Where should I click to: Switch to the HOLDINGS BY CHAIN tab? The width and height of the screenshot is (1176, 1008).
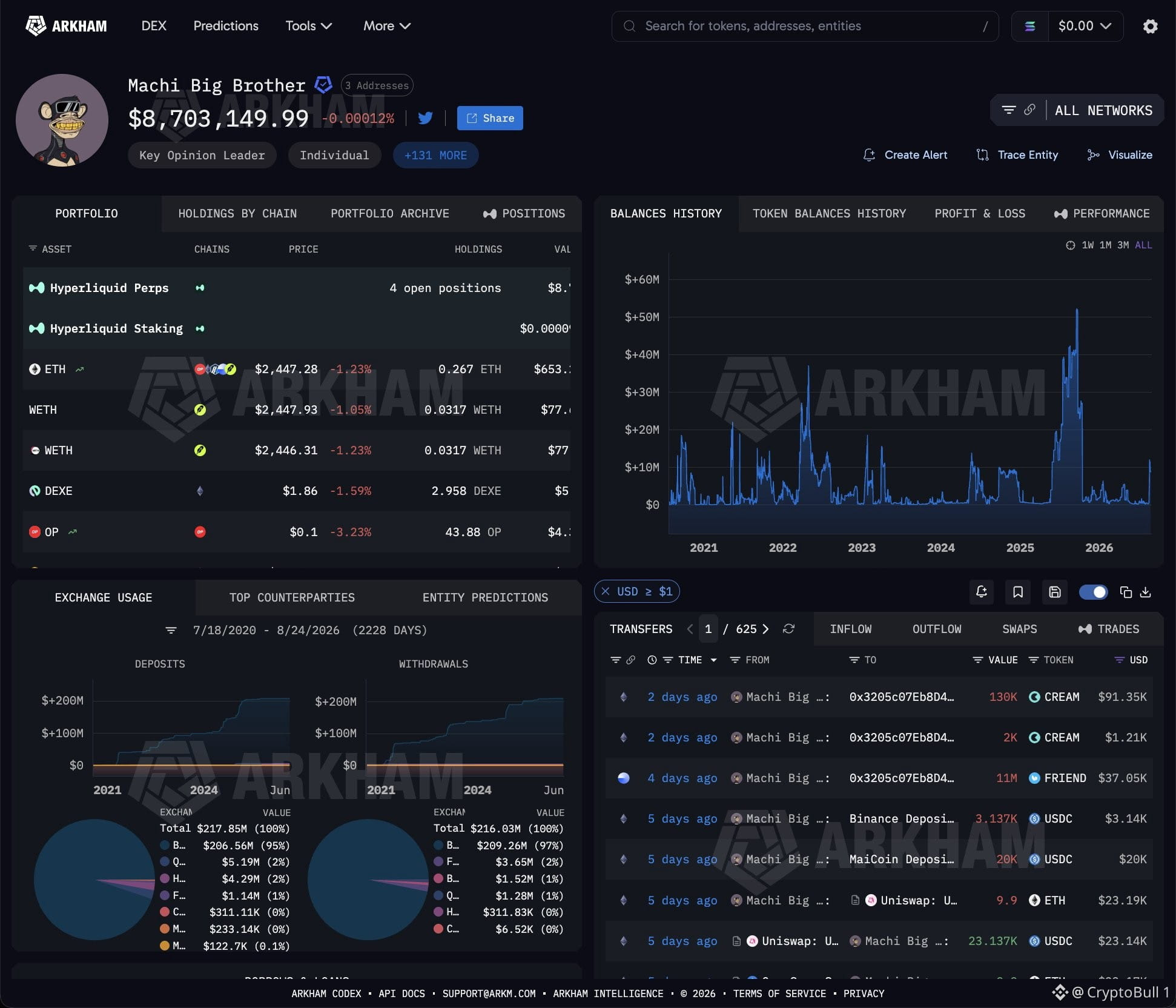(237, 214)
